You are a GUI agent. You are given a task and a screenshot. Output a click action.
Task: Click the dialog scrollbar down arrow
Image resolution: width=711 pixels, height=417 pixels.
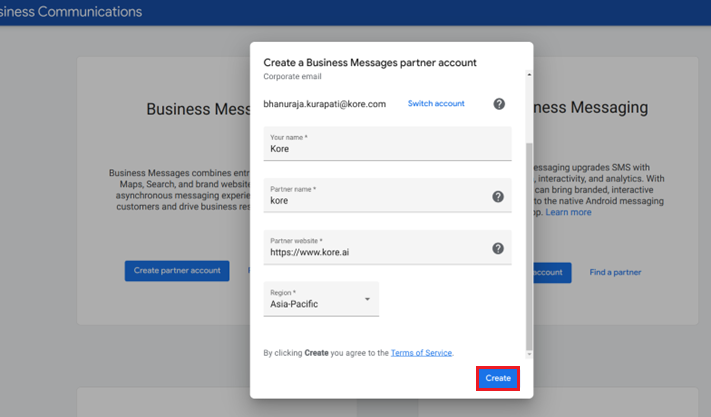[x=529, y=354]
